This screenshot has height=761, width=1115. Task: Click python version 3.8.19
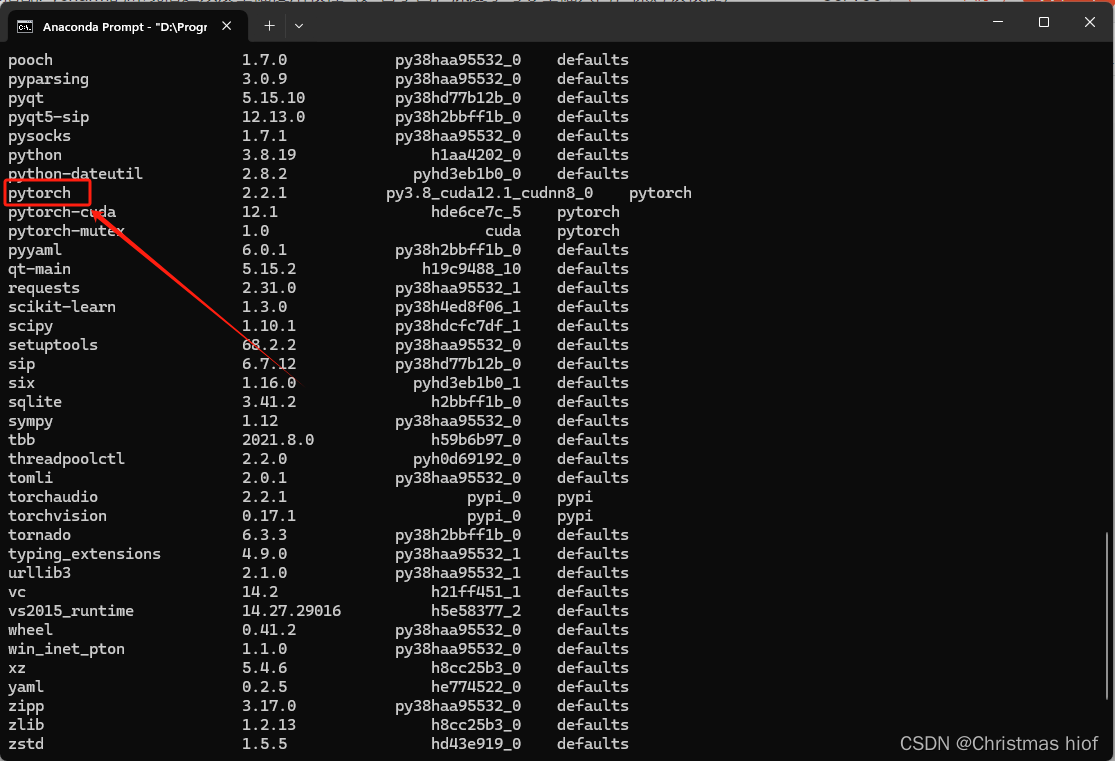point(269,155)
